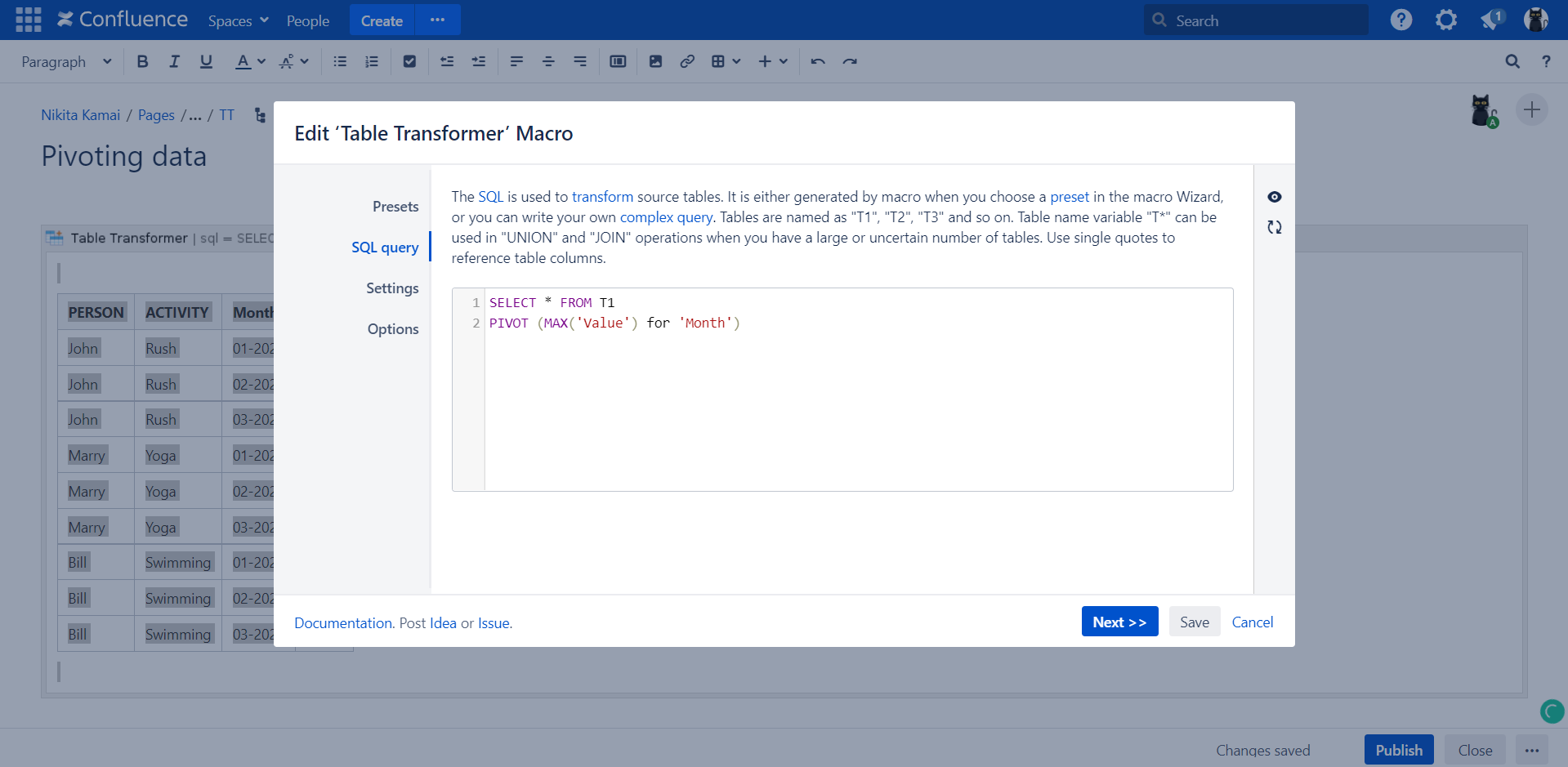1568x767 pixels.
Task: Click the insert link icon
Action: pyautogui.click(x=687, y=61)
